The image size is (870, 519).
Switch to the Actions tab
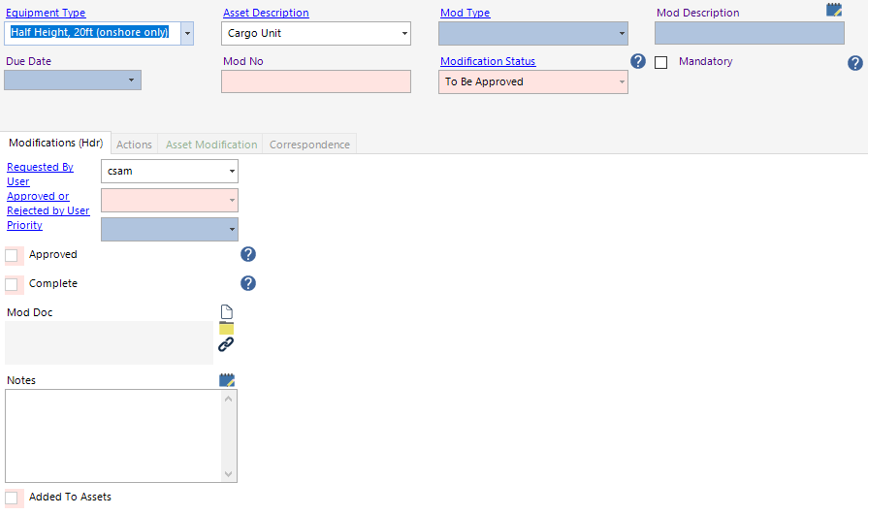(134, 145)
